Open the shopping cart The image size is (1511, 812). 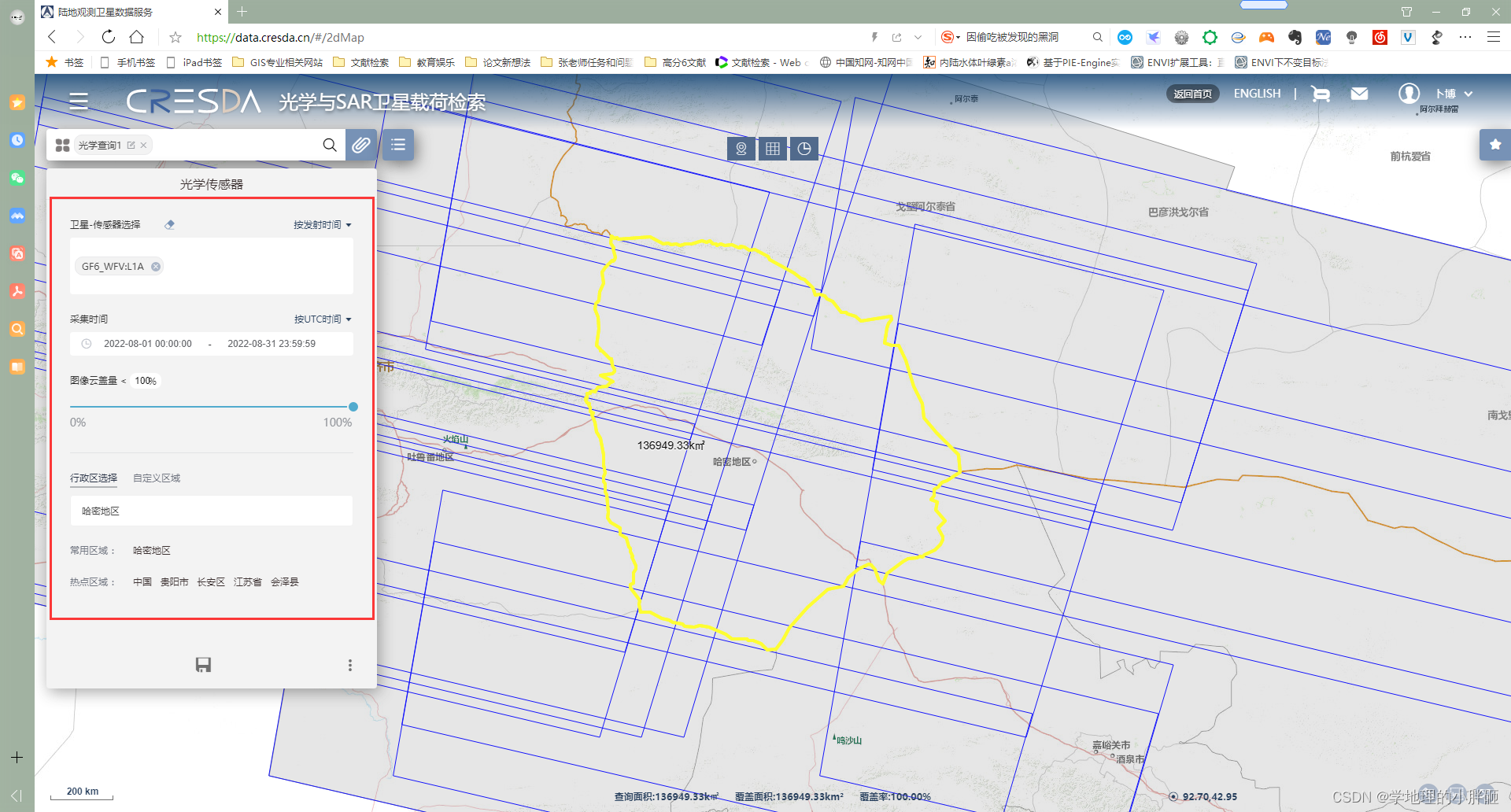pyautogui.click(x=1321, y=94)
